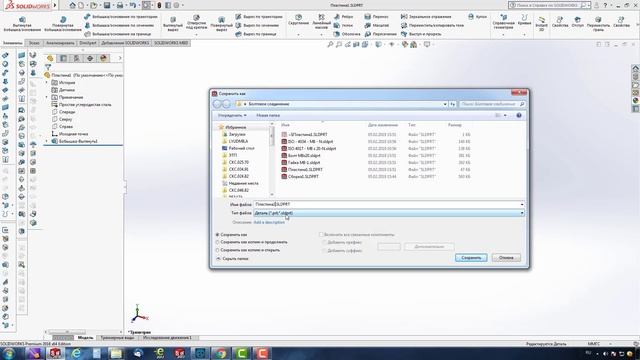
Task: Click the Home icon in quick toolbar
Action: coord(72,5)
